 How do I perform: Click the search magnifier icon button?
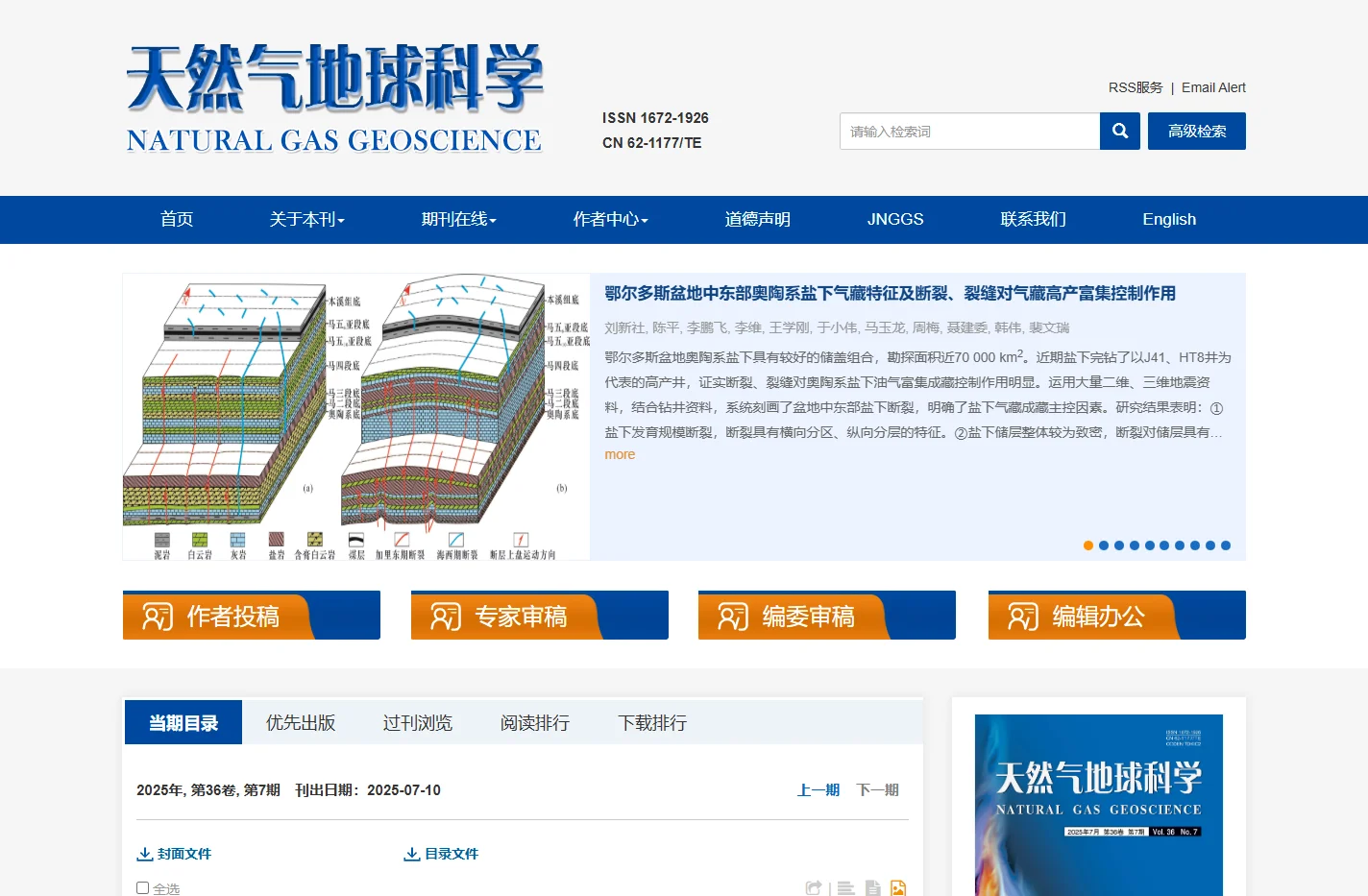1120,132
